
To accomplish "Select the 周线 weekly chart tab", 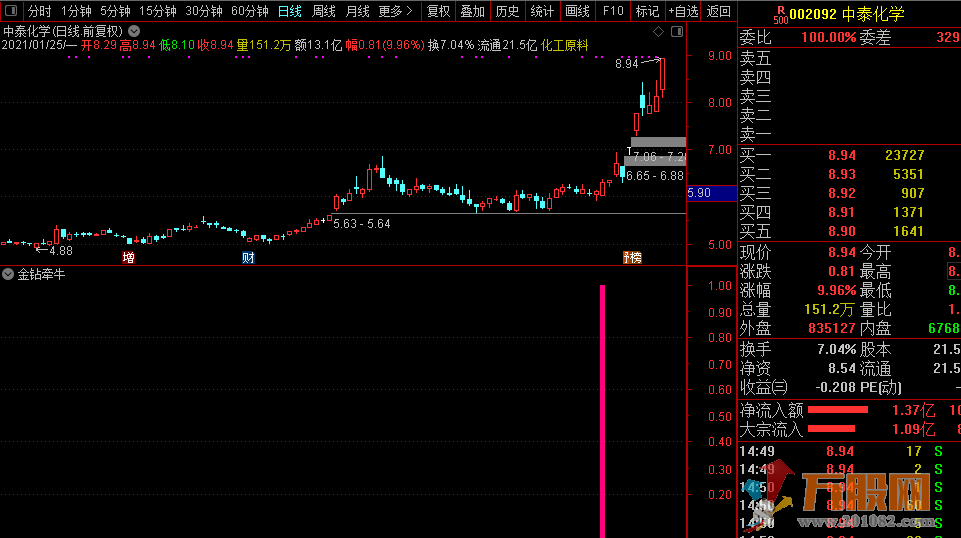I will click(323, 11).
